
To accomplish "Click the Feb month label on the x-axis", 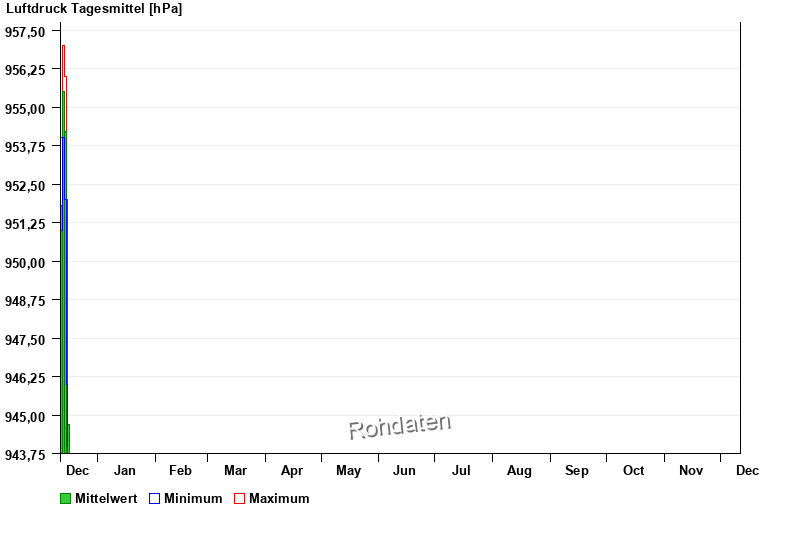I will click(180, 470).
